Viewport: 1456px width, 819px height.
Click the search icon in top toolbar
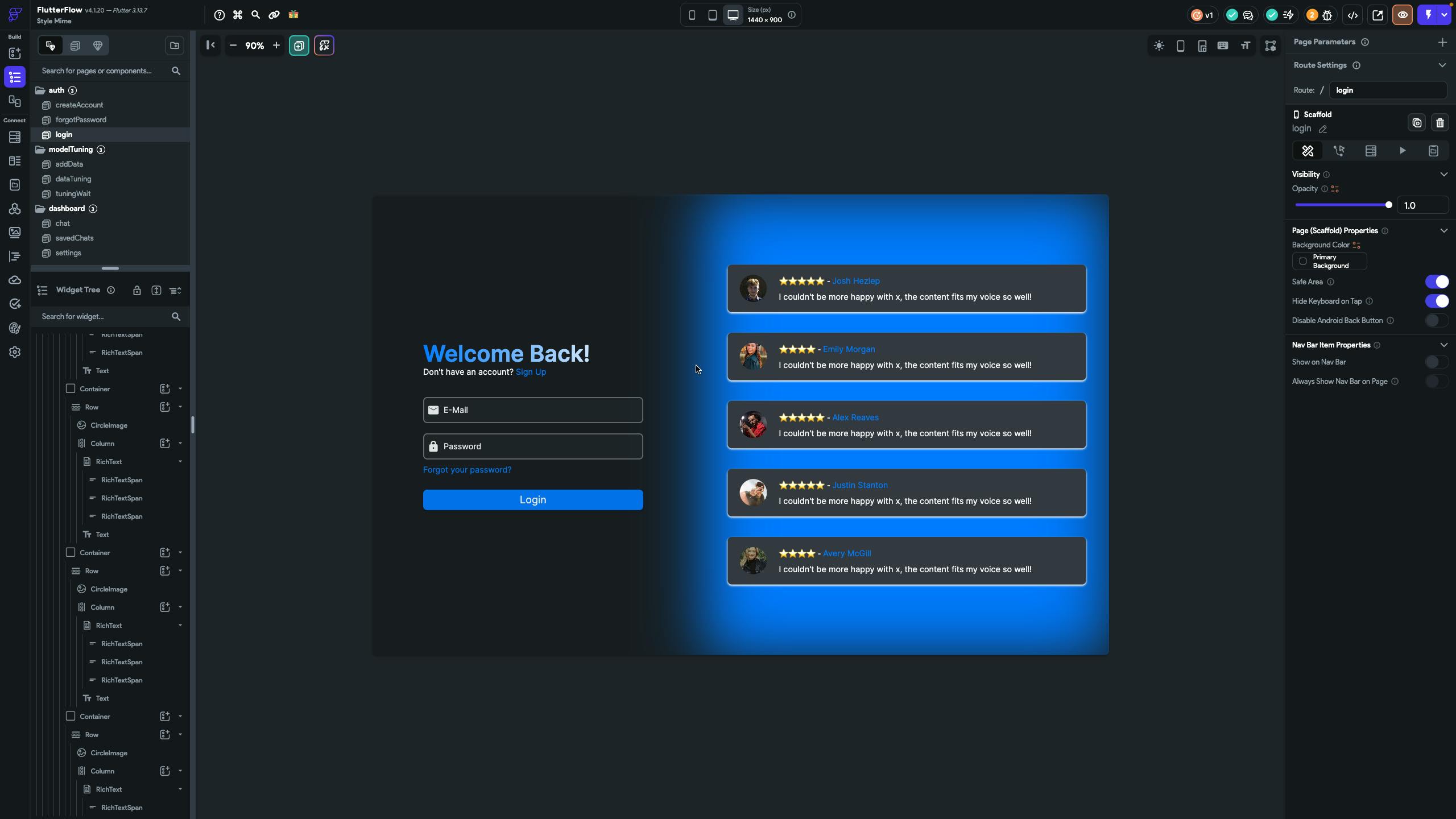coord(255,15)
